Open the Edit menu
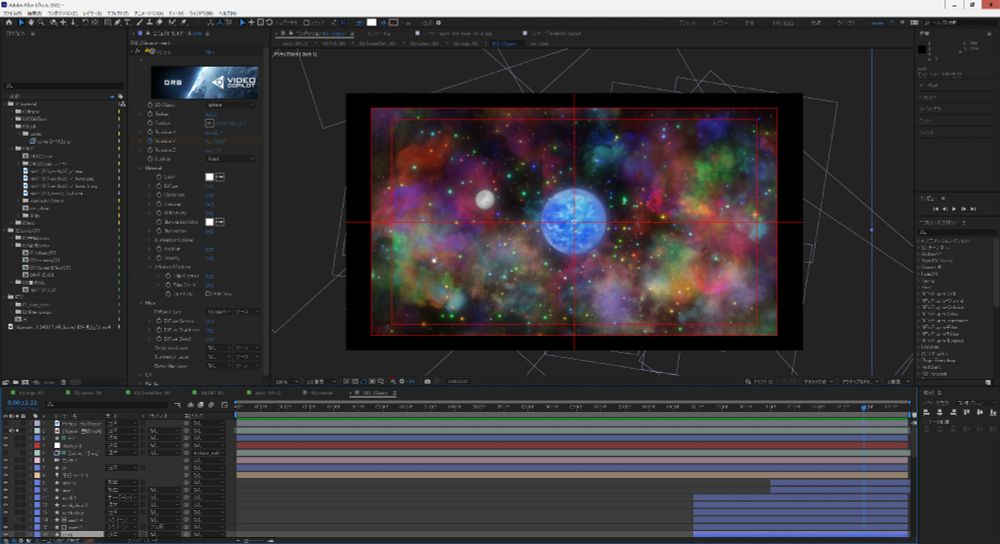The width and height of the screenshot is (1000, 544). pyautogui.click(x=34, y=13)
